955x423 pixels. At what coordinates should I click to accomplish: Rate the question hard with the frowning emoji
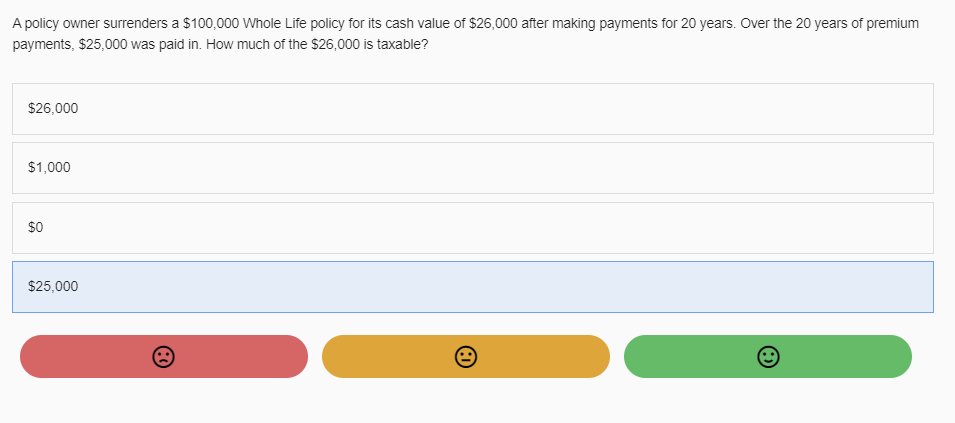tap(164, 356)
